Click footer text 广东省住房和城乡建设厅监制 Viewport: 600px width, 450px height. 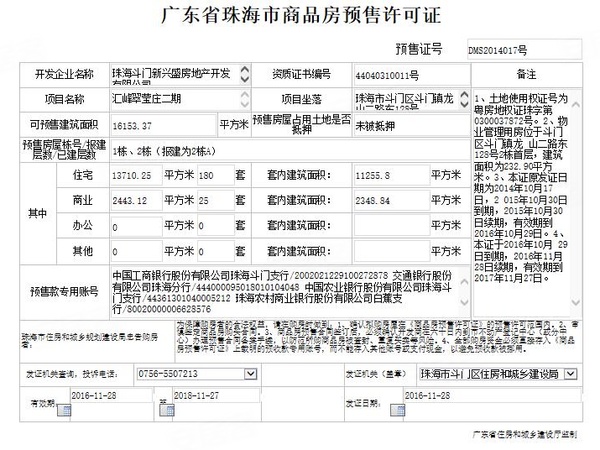click(525, 434)
